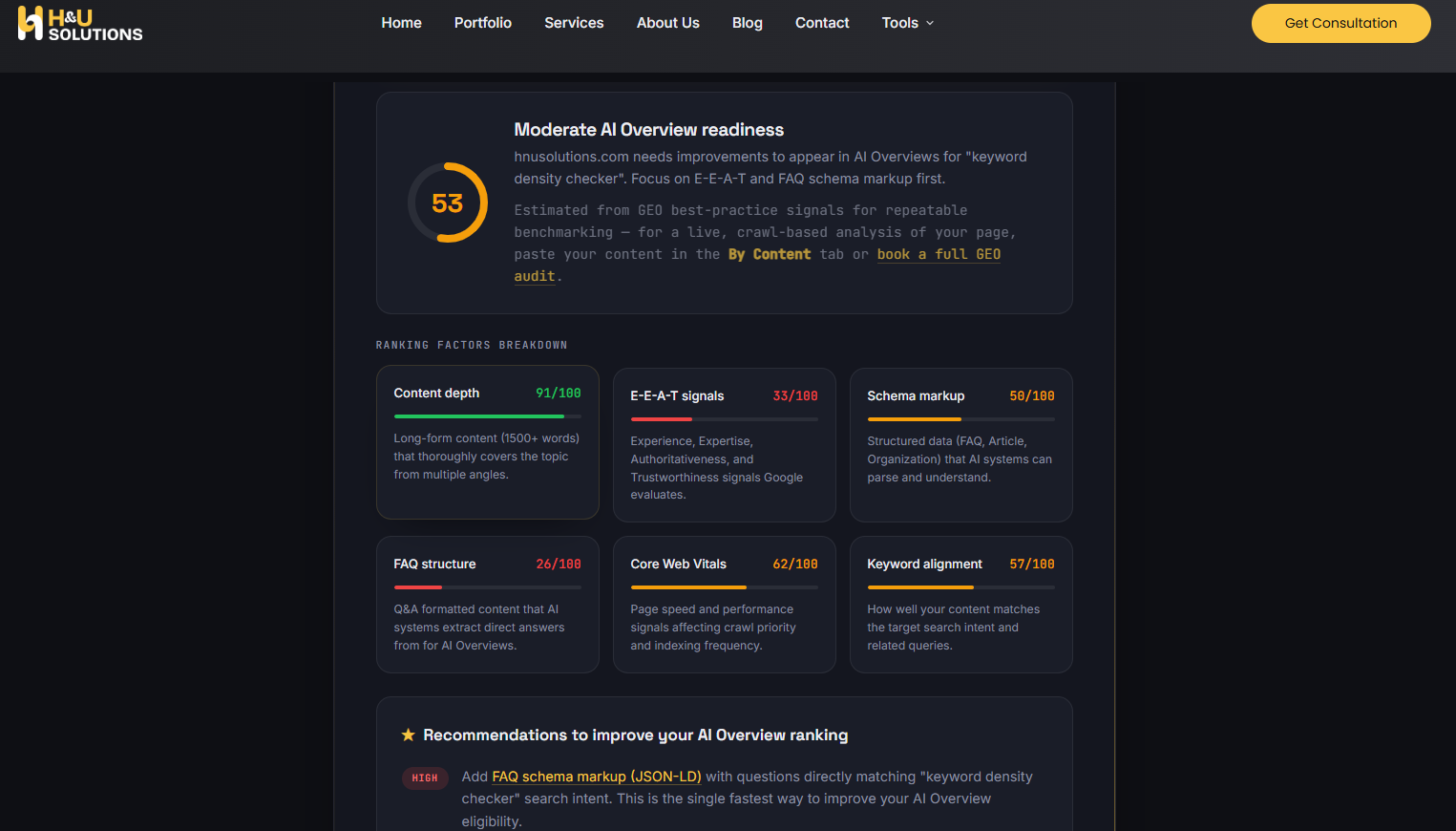Screen dimensions: 1456x831
Task: Click the 'E-E-A-T signals' card title
Action: coord(677,395)
